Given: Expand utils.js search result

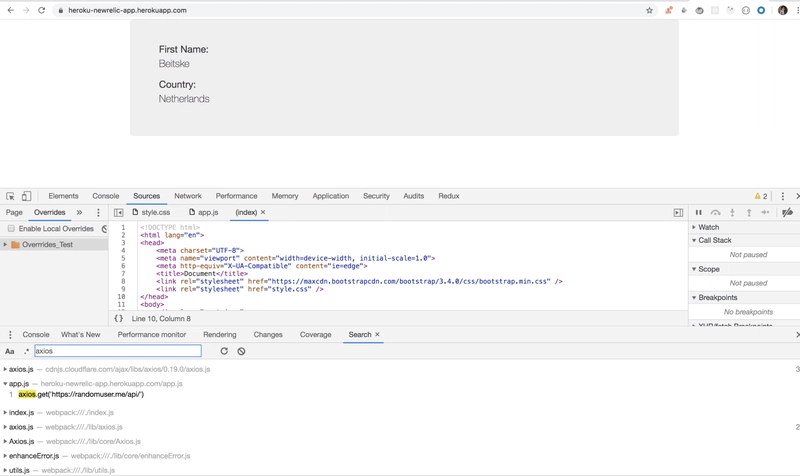Looking at the screenshot, I should (x=5, y=470).
